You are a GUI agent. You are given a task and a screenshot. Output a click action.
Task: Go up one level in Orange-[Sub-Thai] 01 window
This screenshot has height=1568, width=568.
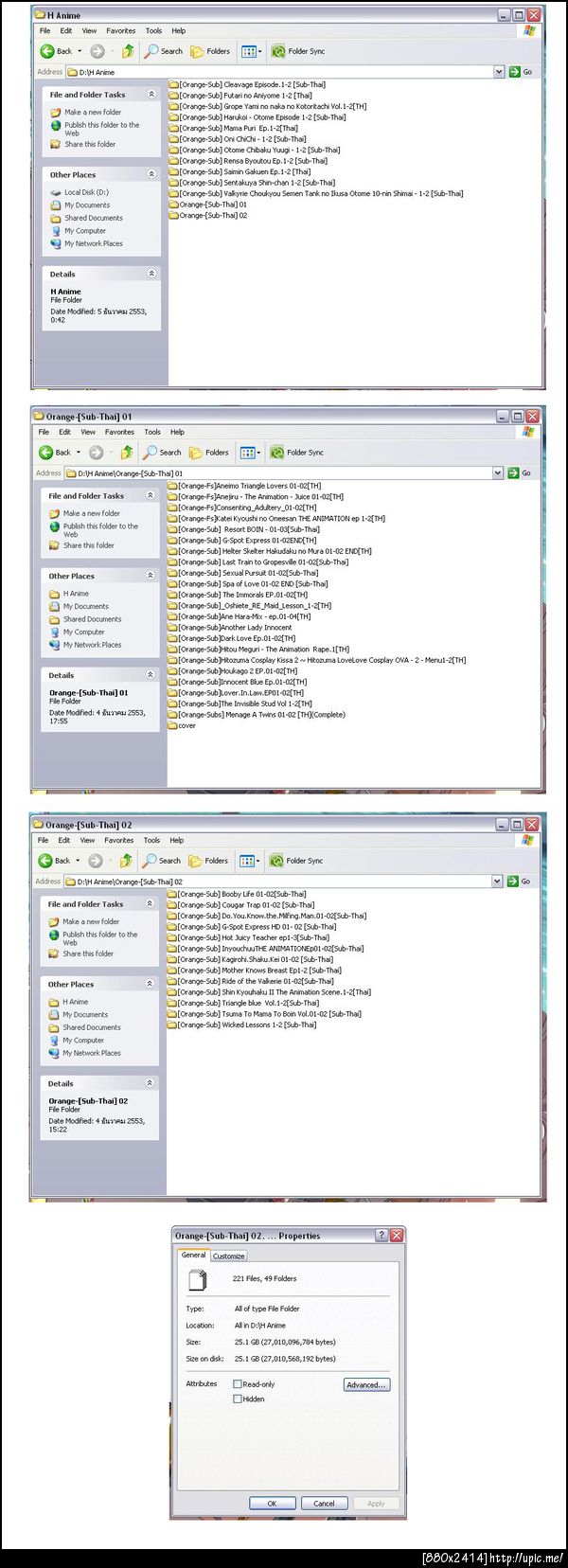click(x=127, y=453)
